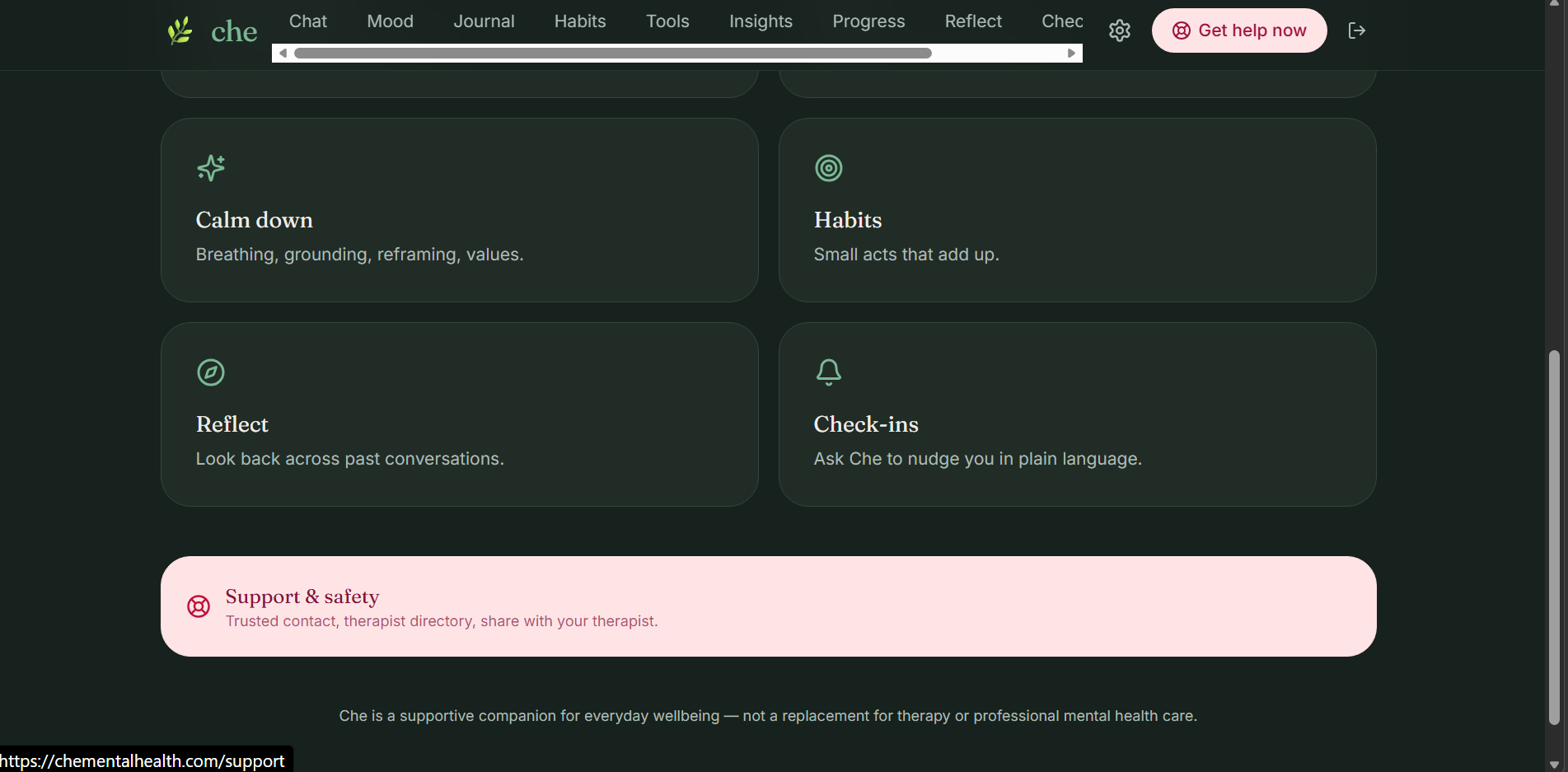The image size is (1568, 772).
Task: Switch to the Journal tab
Action: tap(484, 21)
